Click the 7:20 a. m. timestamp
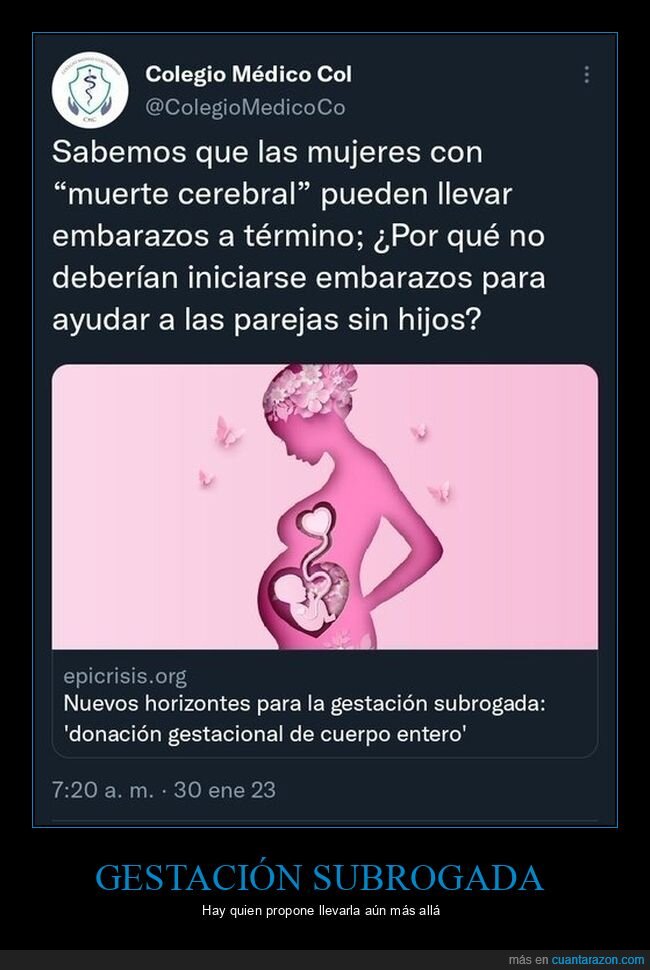 point(103,790)
